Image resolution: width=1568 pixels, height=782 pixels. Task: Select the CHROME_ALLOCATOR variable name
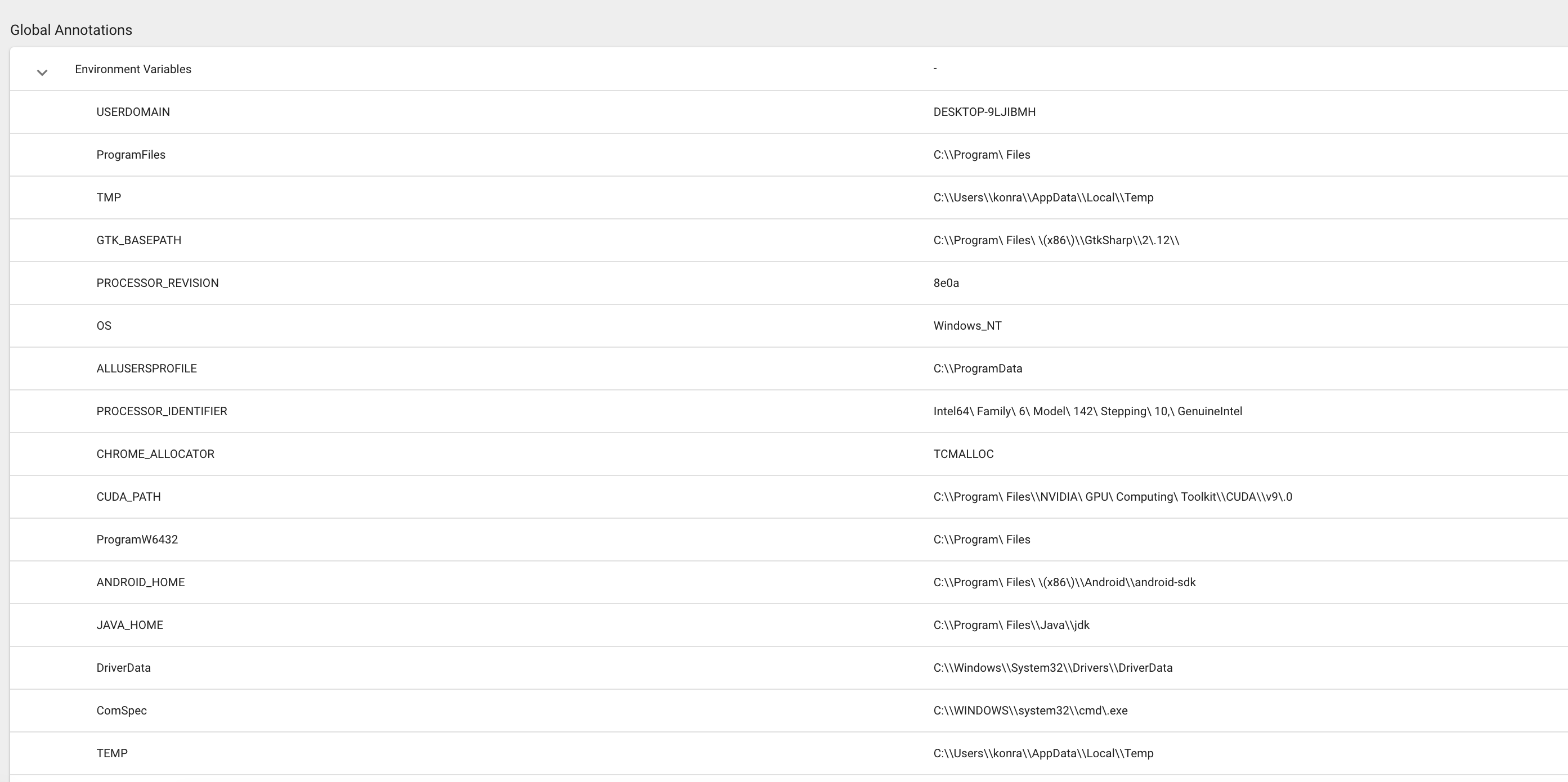click(x=155, y=454)
